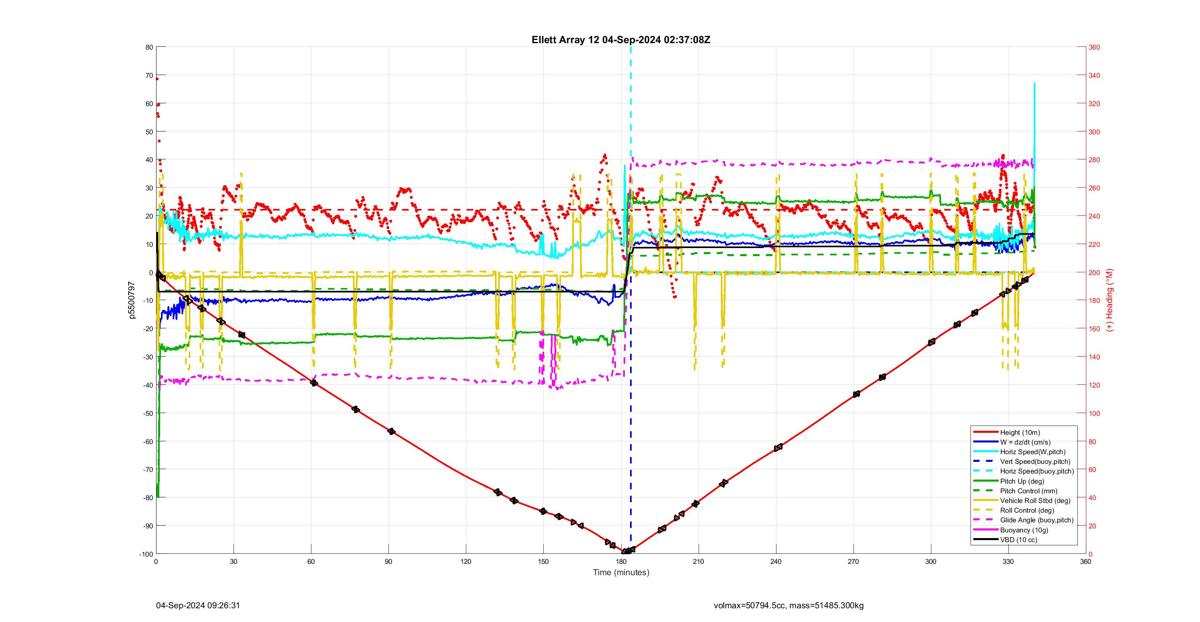Click the 'volmax=50794.5cc, mass=51485.300kg' footer text

coord(789,605)
